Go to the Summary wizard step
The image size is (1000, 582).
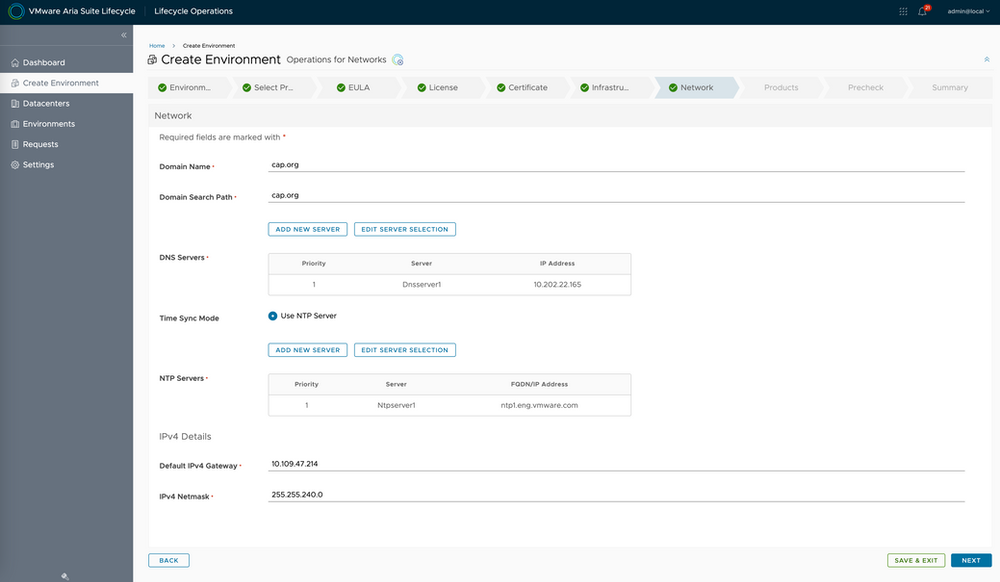950,87
